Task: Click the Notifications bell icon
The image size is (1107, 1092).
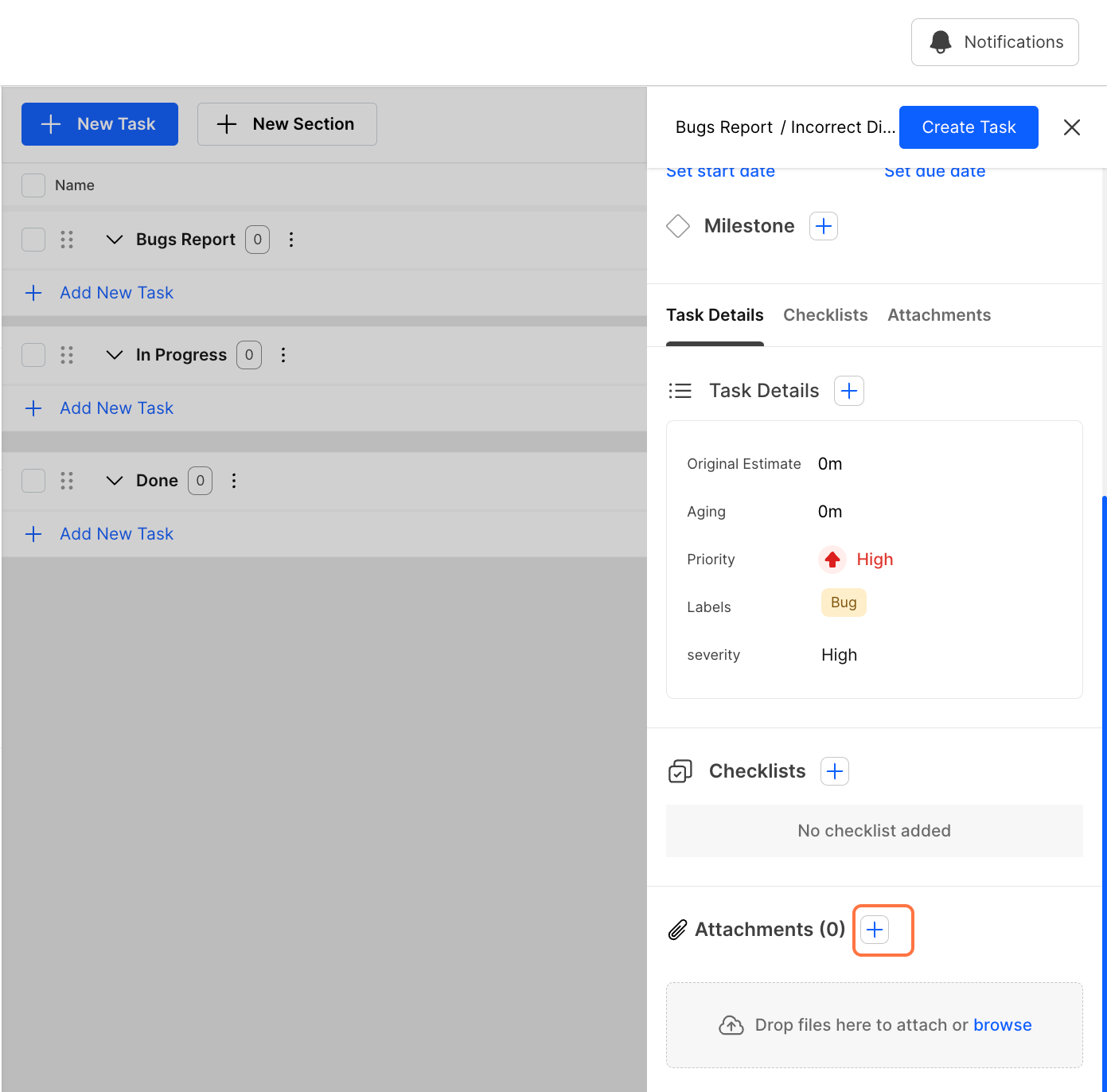Action: (941, 42)
